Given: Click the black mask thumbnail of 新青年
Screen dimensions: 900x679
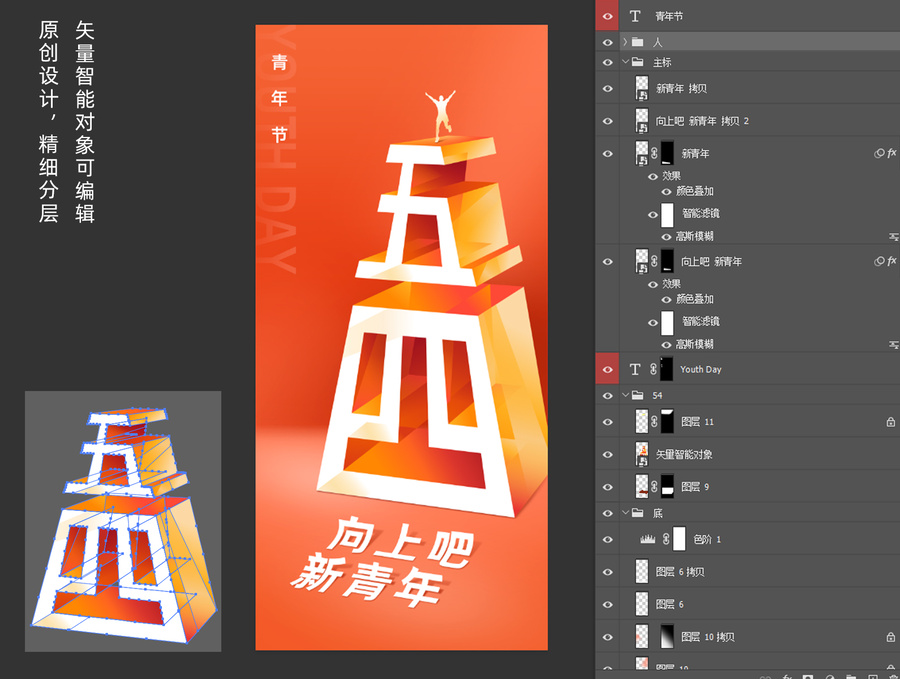Looking at the screenshot, I should point(667,153).
